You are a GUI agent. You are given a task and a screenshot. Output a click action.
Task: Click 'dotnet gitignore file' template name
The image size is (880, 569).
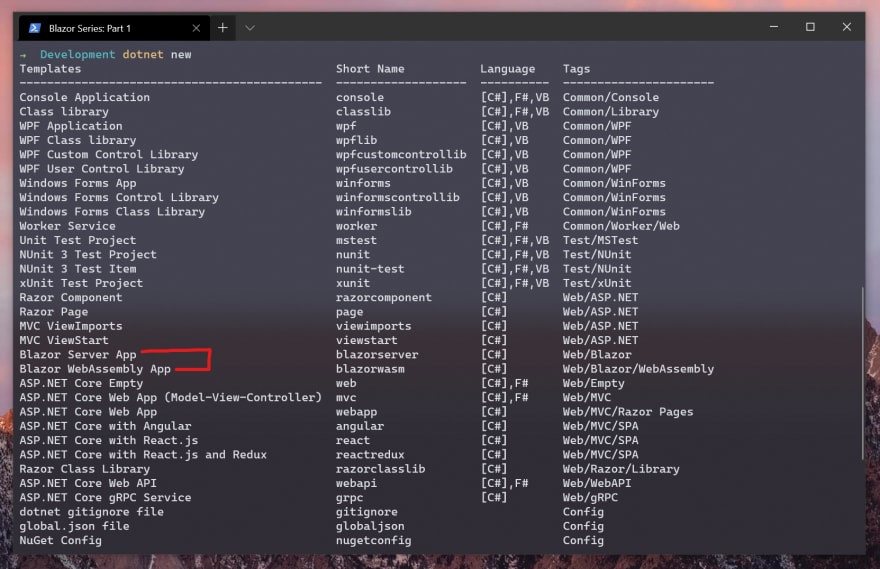pos(91,512)
